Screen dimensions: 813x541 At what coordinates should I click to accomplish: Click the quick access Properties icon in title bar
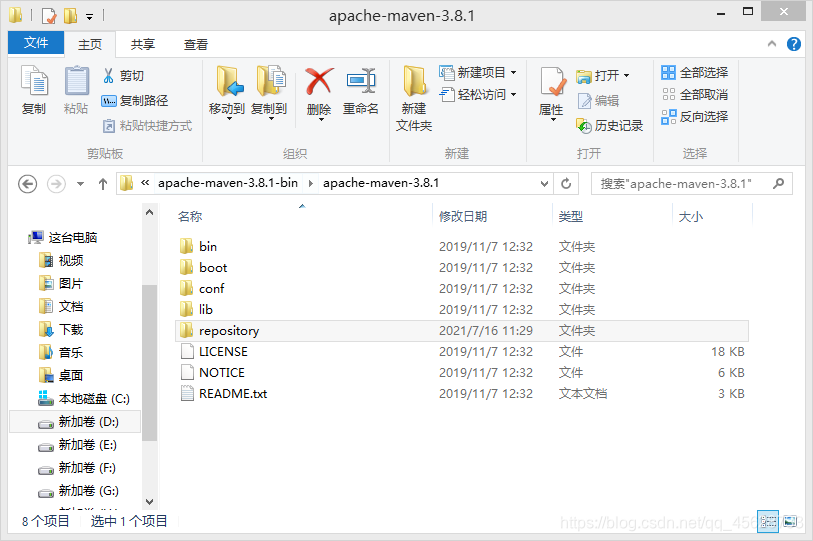pyautogui.click(x=49, y=16)
